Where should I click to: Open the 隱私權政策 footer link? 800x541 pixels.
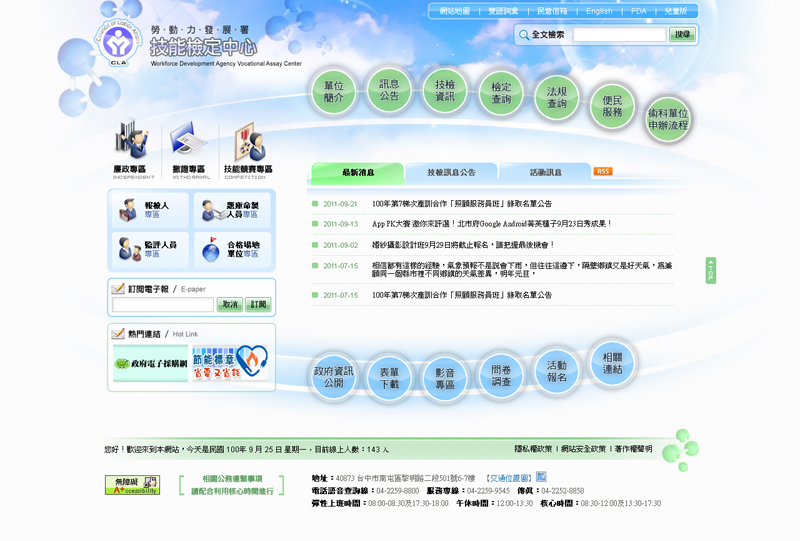coord(534,449)
